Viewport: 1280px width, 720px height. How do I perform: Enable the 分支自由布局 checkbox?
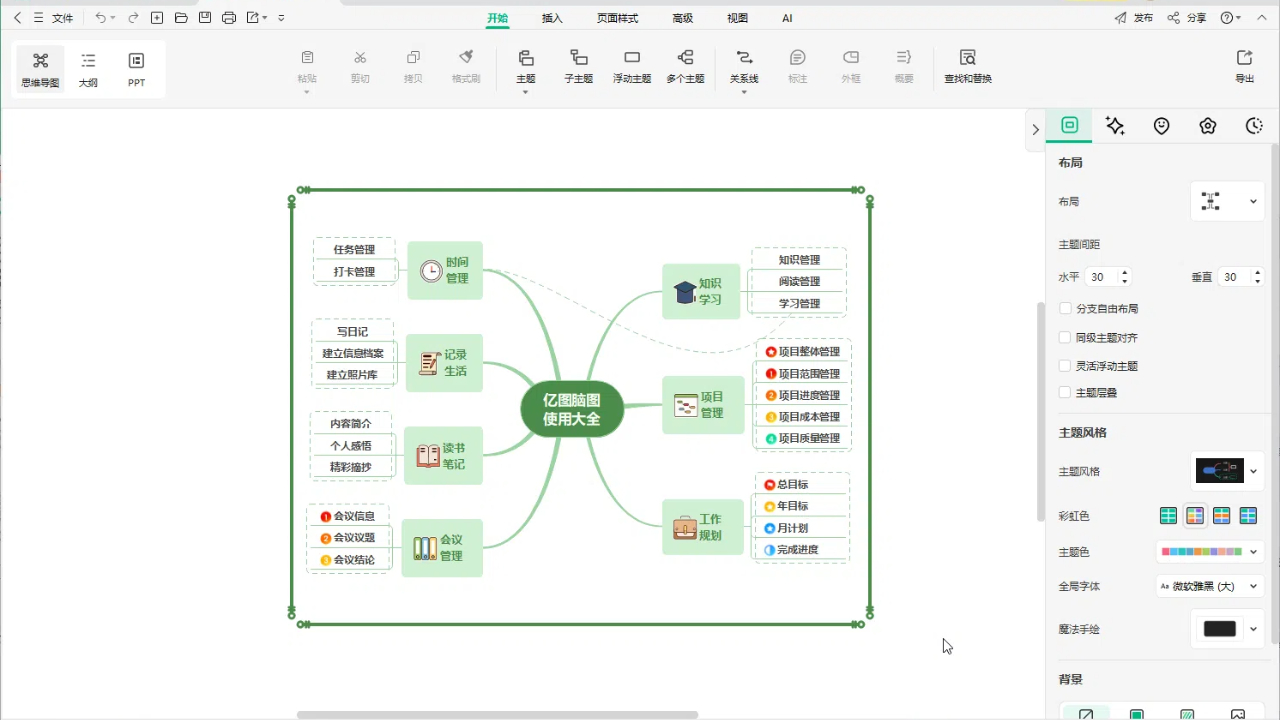[x=1065, y=308]
